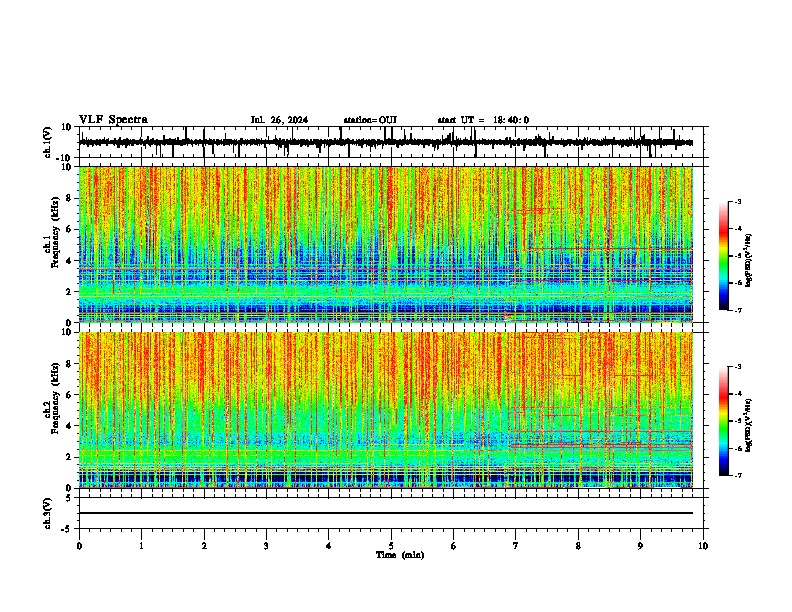Click the flat ch.3 voltage trace line
Viewport: 792px width, 612px height.
pyautogui.click(x=386, y=513)
